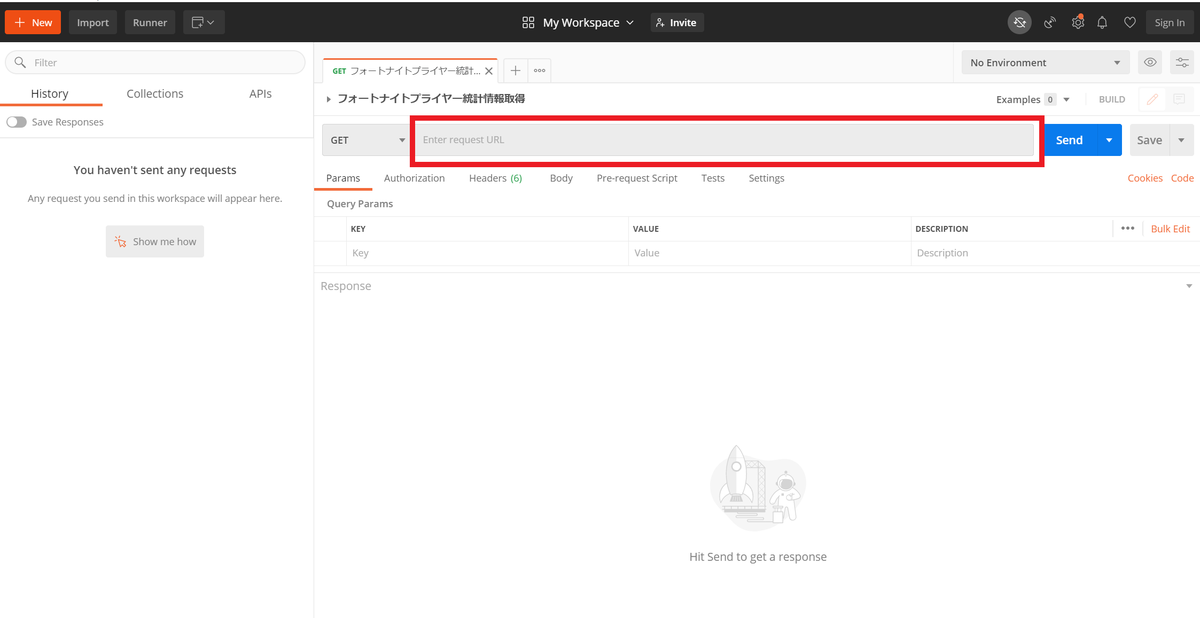Click the Enter request URL field

pos(700,140)
